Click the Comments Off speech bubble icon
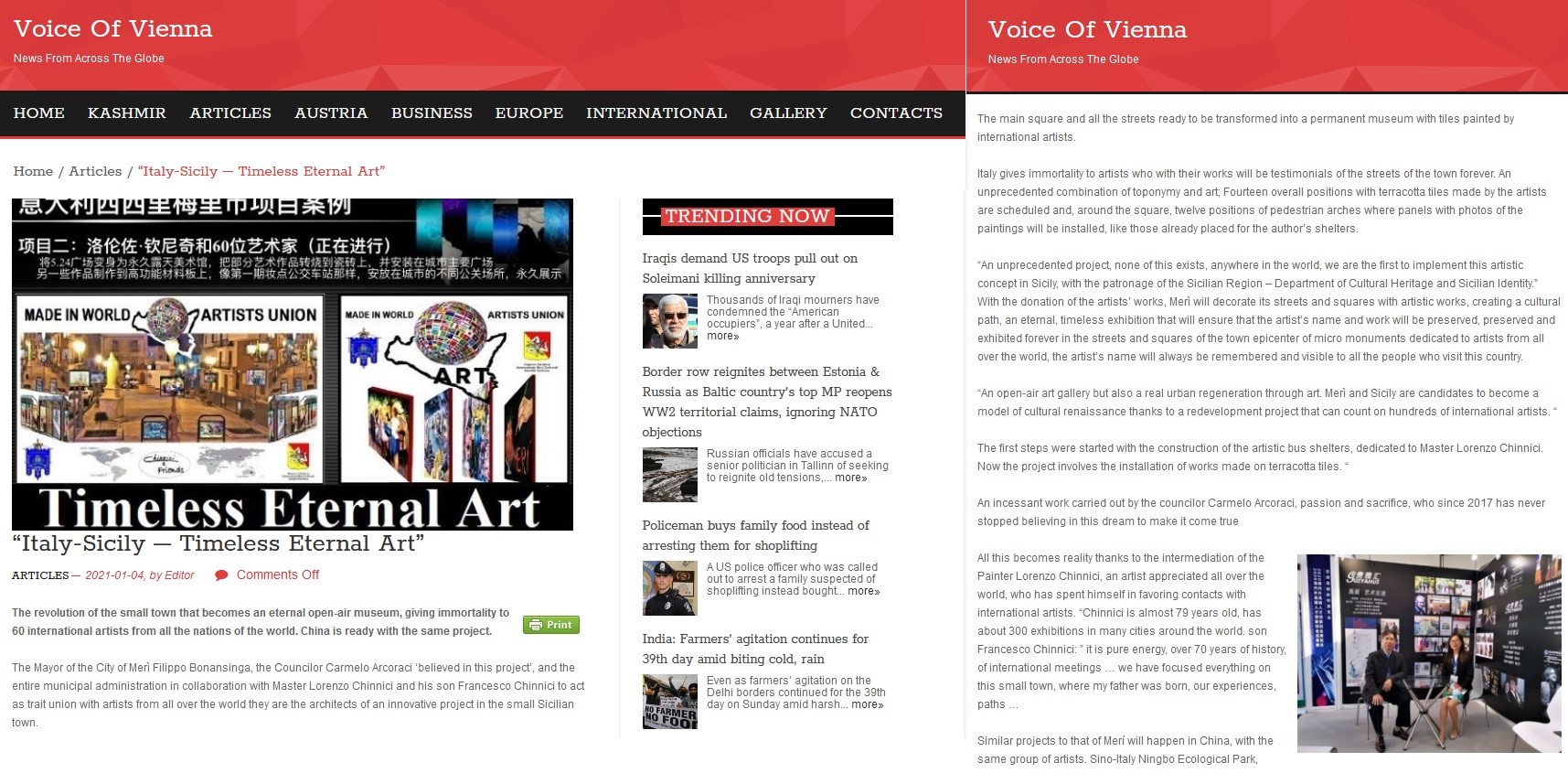Image resolution: width=1568 pixels, height=784 pixels. 221,575
